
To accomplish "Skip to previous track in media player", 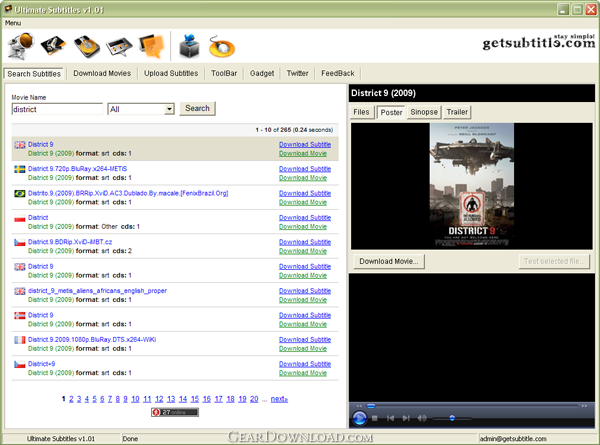I will [x=390, y=418].
